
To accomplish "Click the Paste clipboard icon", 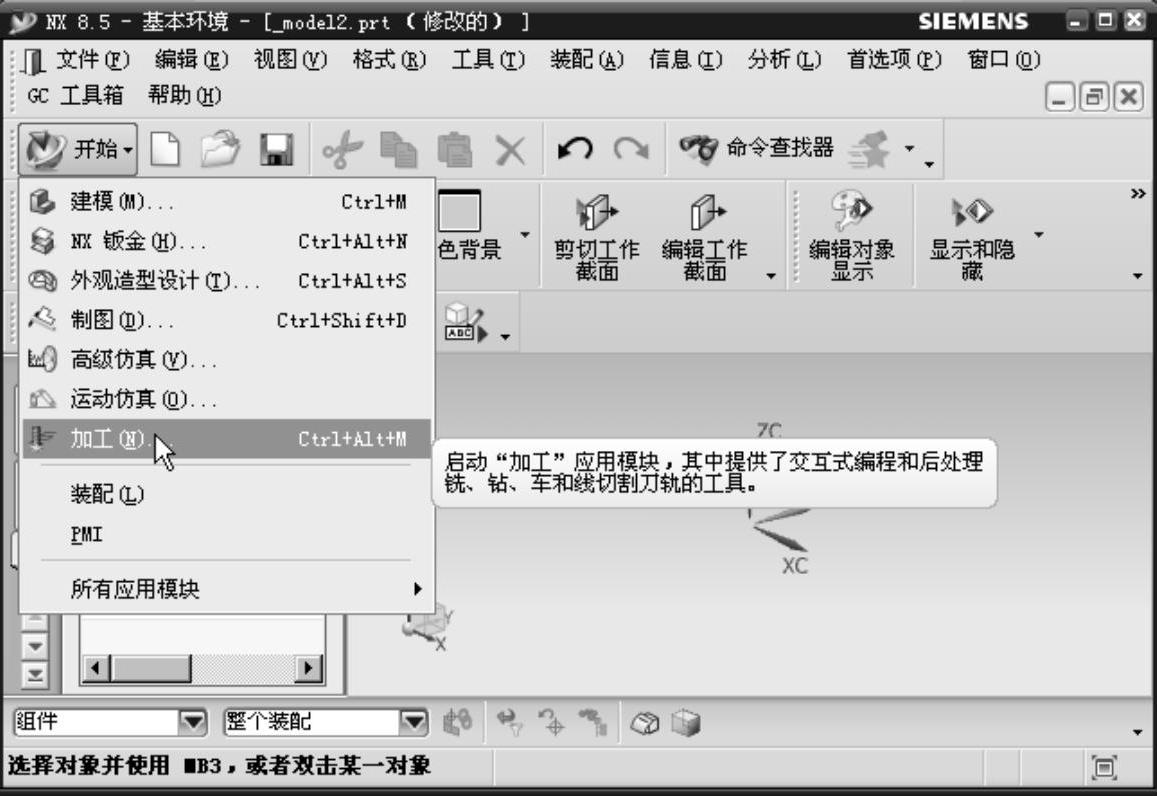I will coord(455,150).
